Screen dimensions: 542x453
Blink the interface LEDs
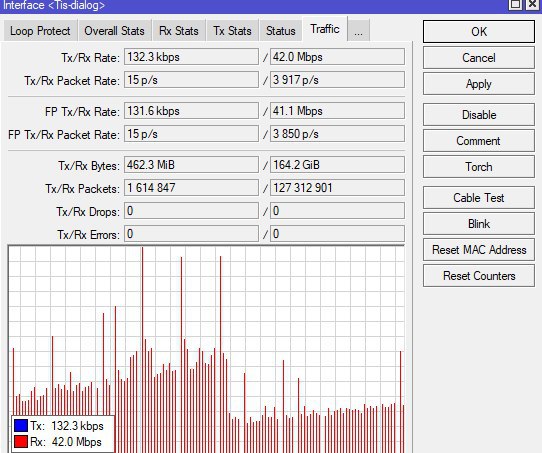[x=479, y=224]
